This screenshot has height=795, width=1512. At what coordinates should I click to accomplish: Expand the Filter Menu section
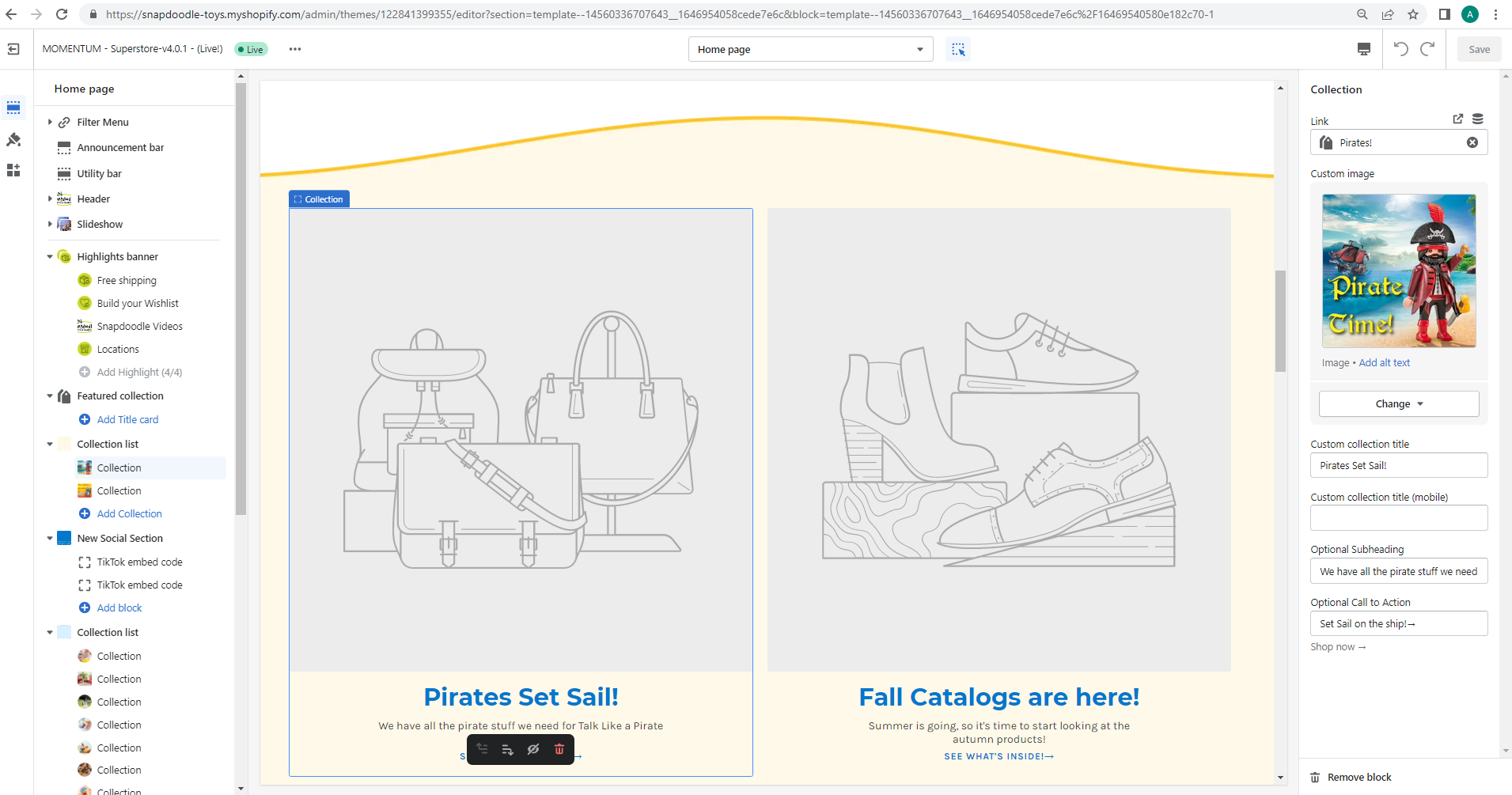(x=50, y=122)
